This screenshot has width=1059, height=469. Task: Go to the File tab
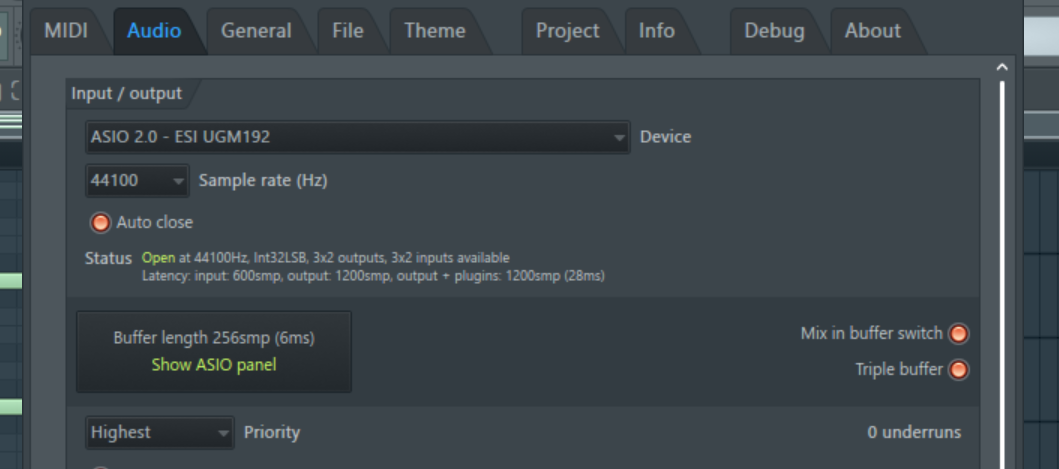click(347, 31)
